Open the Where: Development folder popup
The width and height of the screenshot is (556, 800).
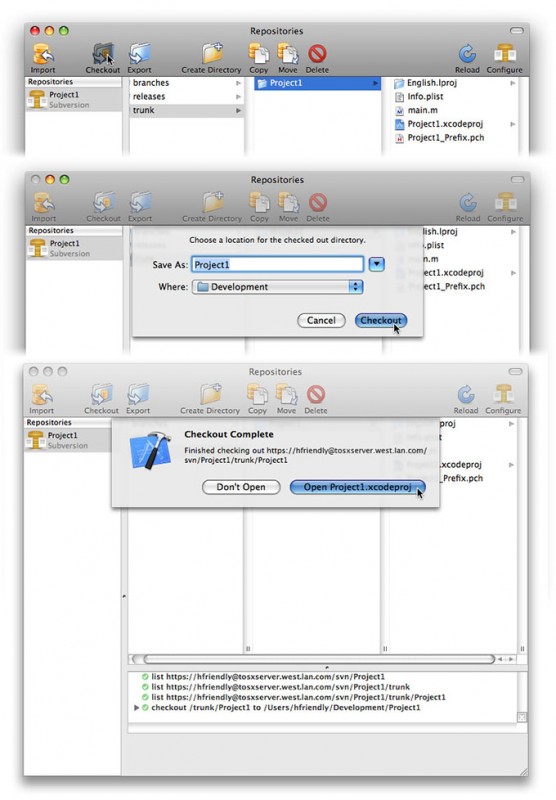[x=277, y=287]
